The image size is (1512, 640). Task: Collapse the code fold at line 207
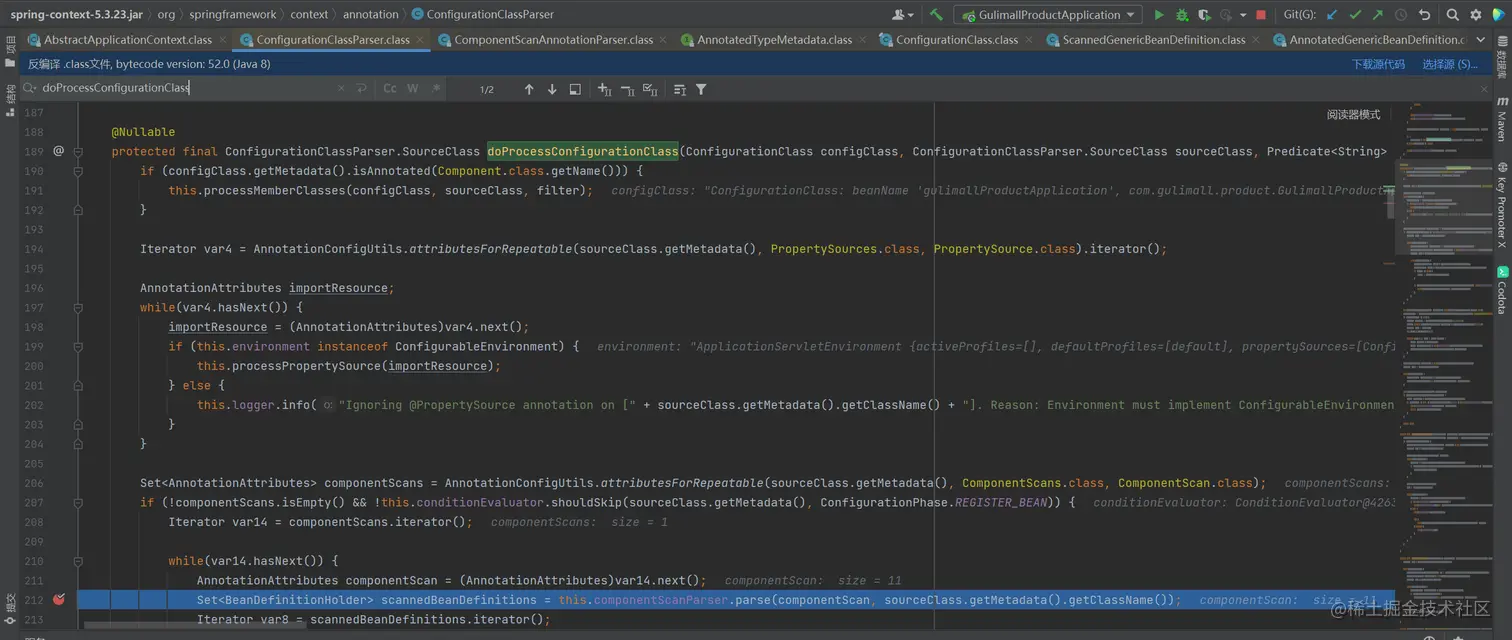pyautogui.click(x=78, y=503)
